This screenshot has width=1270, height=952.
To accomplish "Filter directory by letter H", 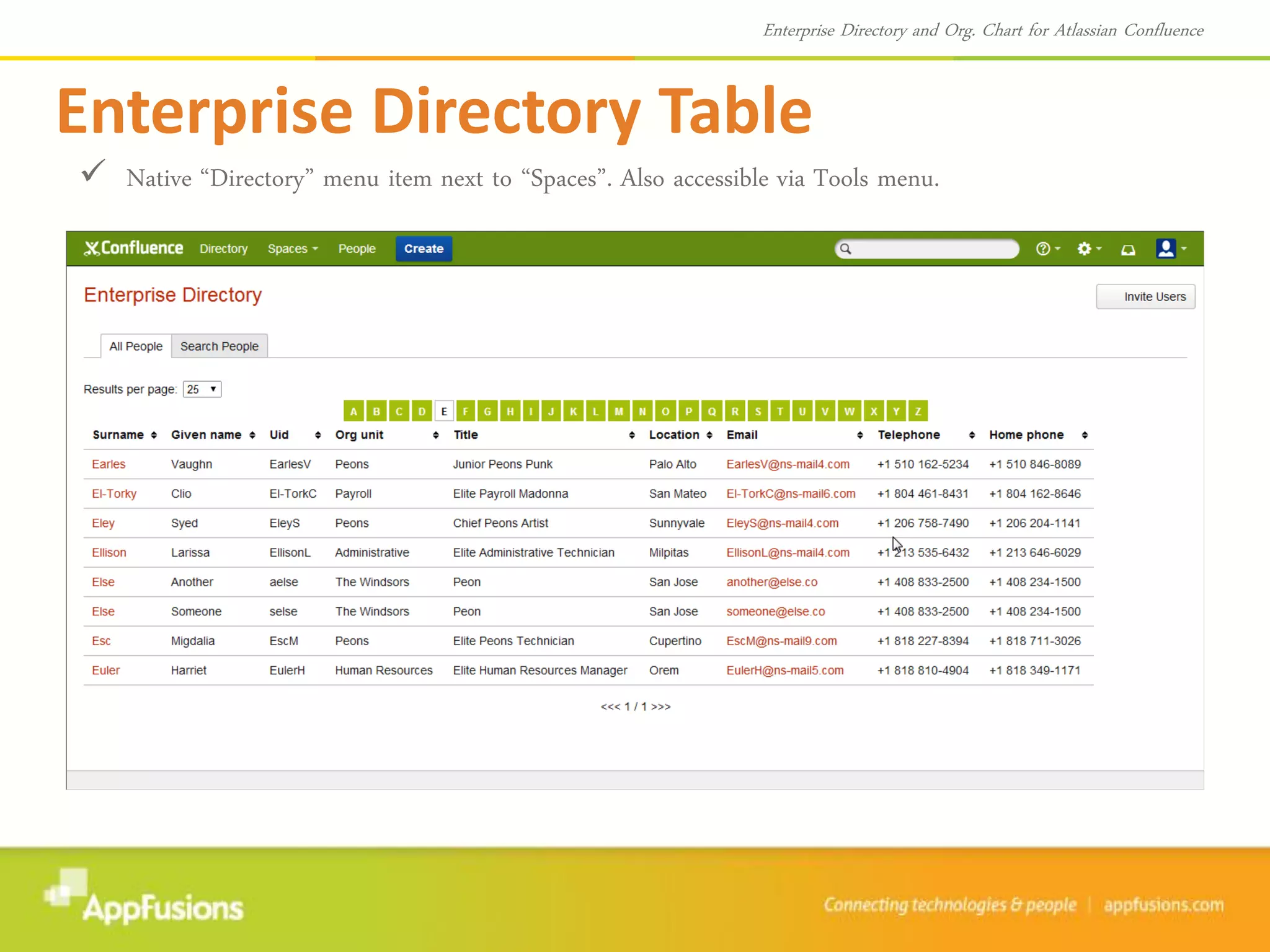I will tap(510, 411).
